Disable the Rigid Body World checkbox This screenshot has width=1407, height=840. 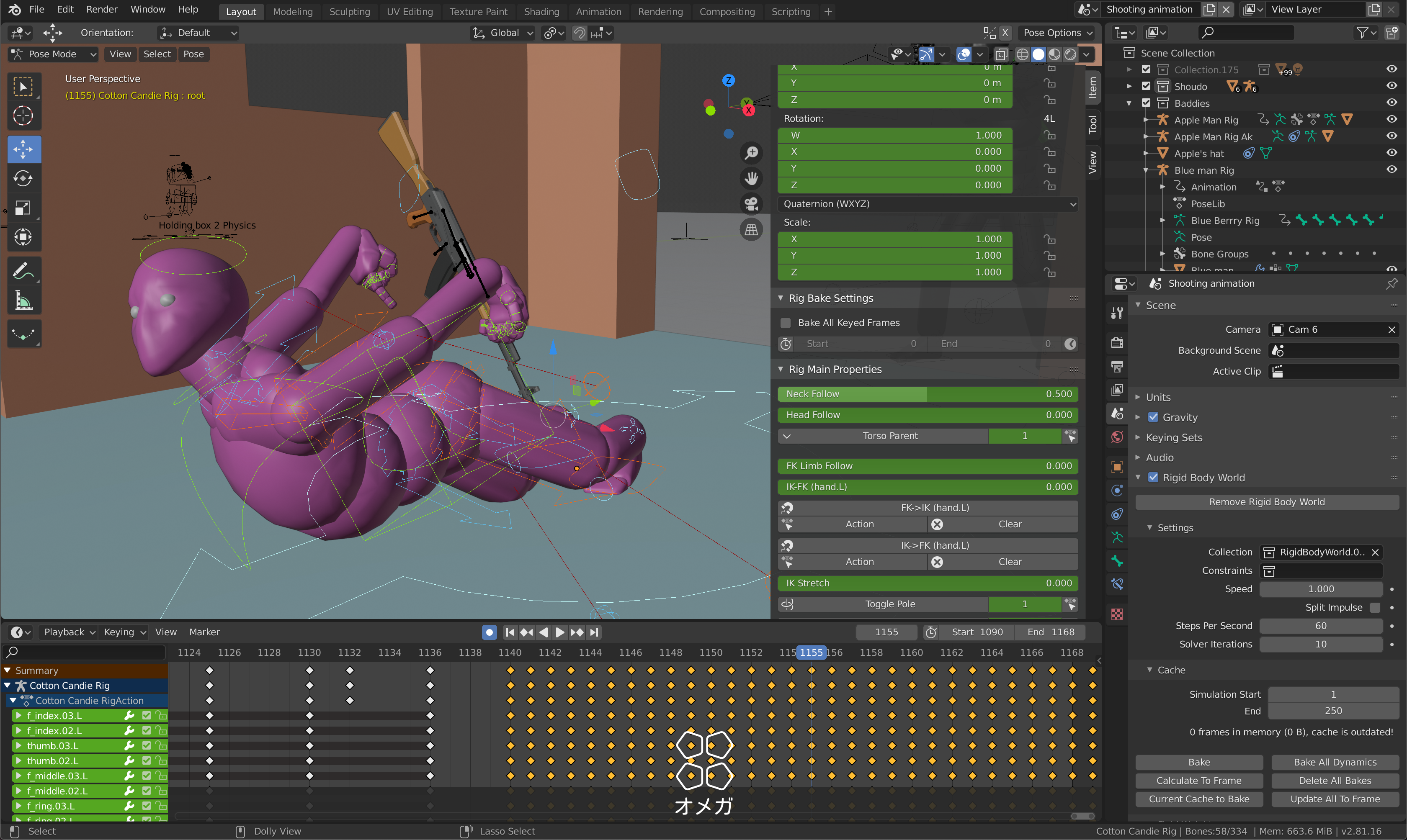click(1153, 478)
